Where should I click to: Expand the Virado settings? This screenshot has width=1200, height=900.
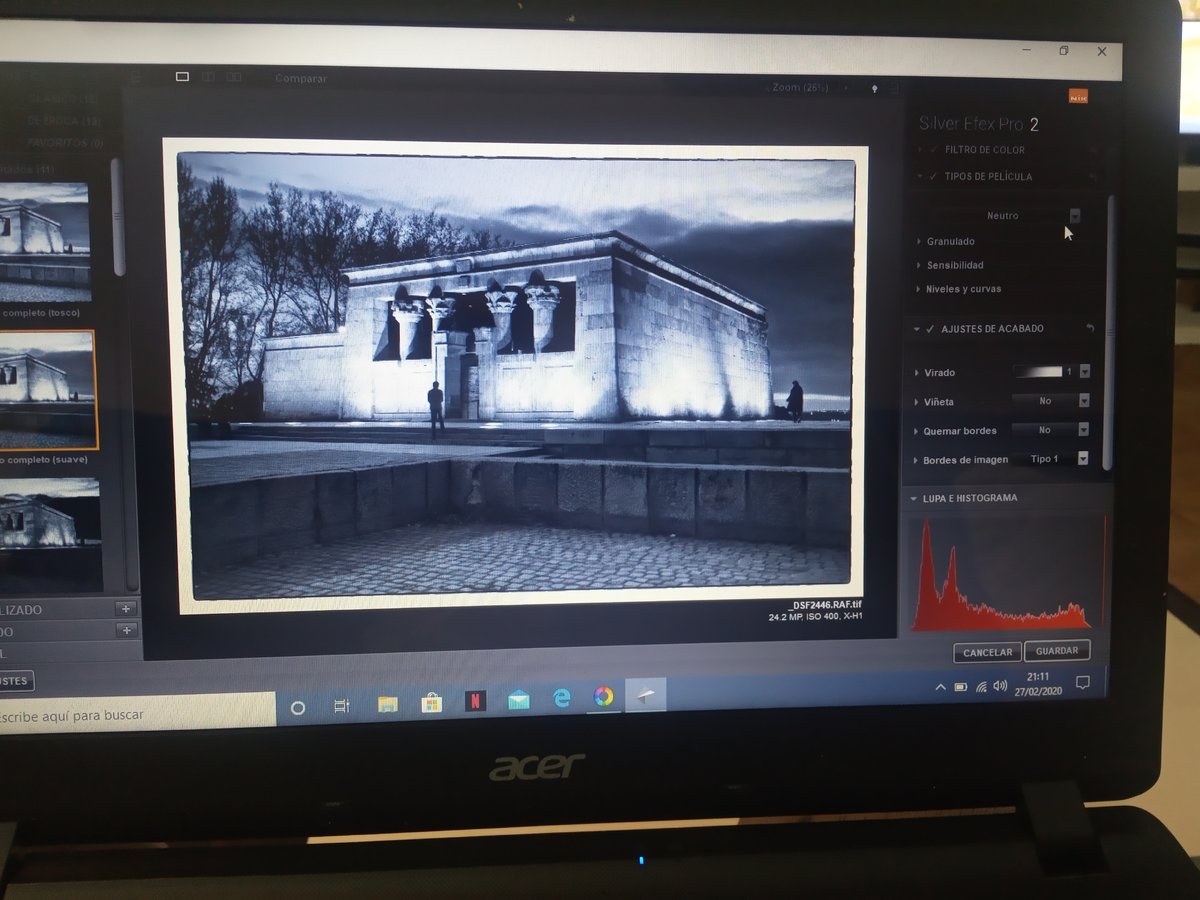coord(917,373)
